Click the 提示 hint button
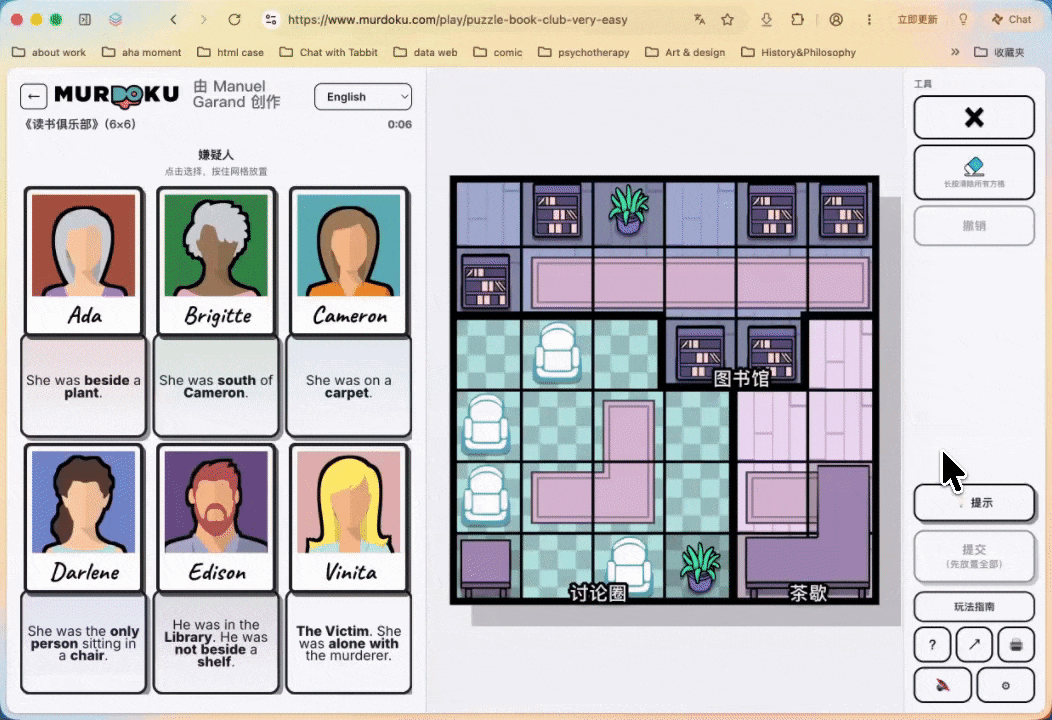Viewport: 1052px width, 720px height. tap(974, 503)
